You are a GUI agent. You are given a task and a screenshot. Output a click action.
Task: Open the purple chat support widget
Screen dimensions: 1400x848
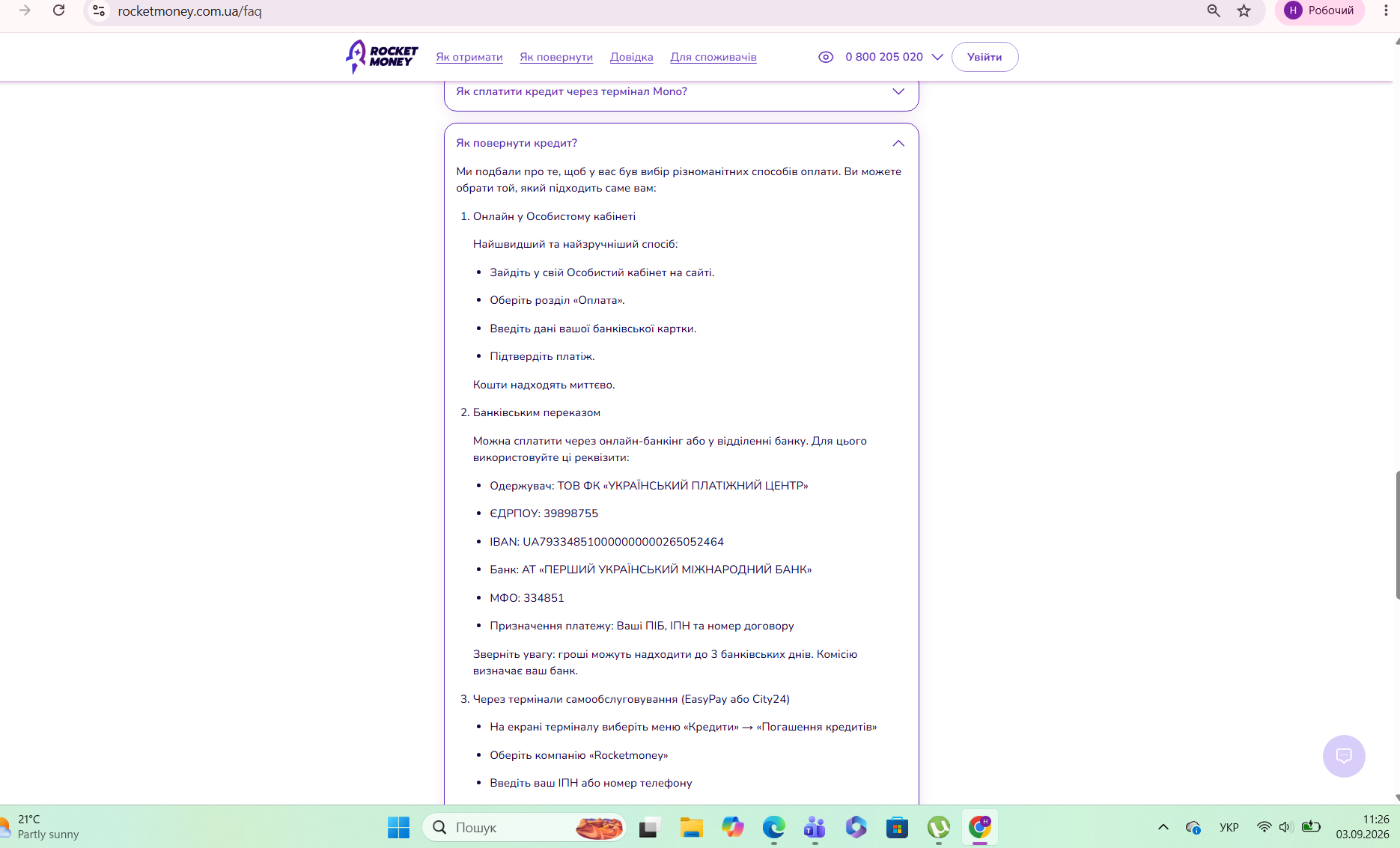[x=1344, y=756]
